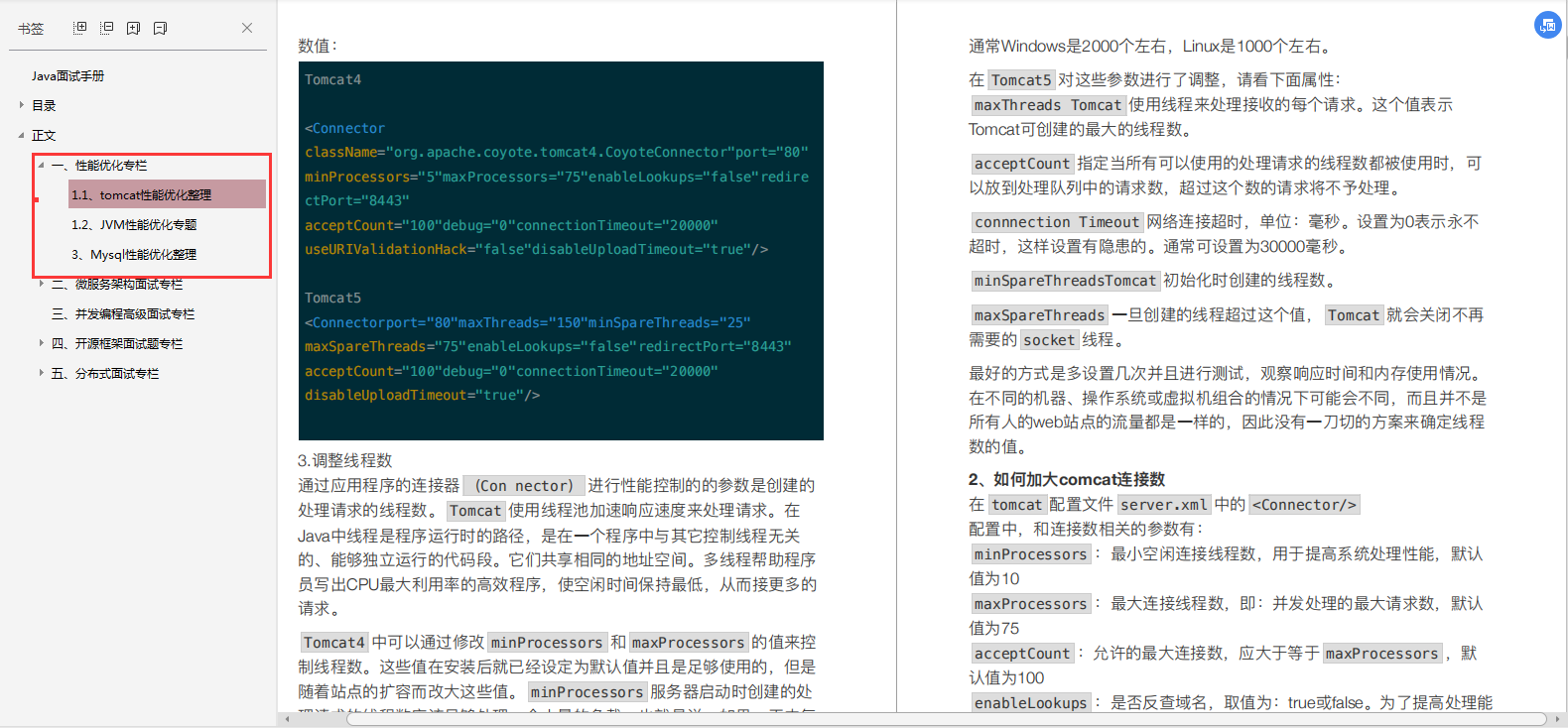
Task: Expand the 目录 bookmark node
Action: click(22, 104)
